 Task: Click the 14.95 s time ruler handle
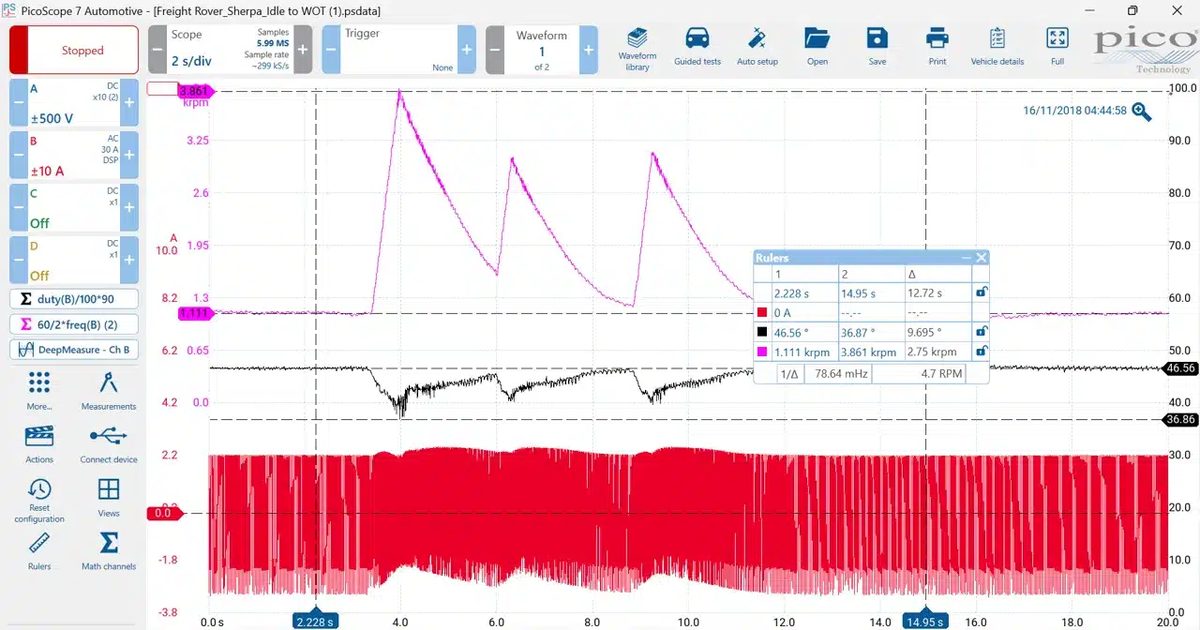925,621
